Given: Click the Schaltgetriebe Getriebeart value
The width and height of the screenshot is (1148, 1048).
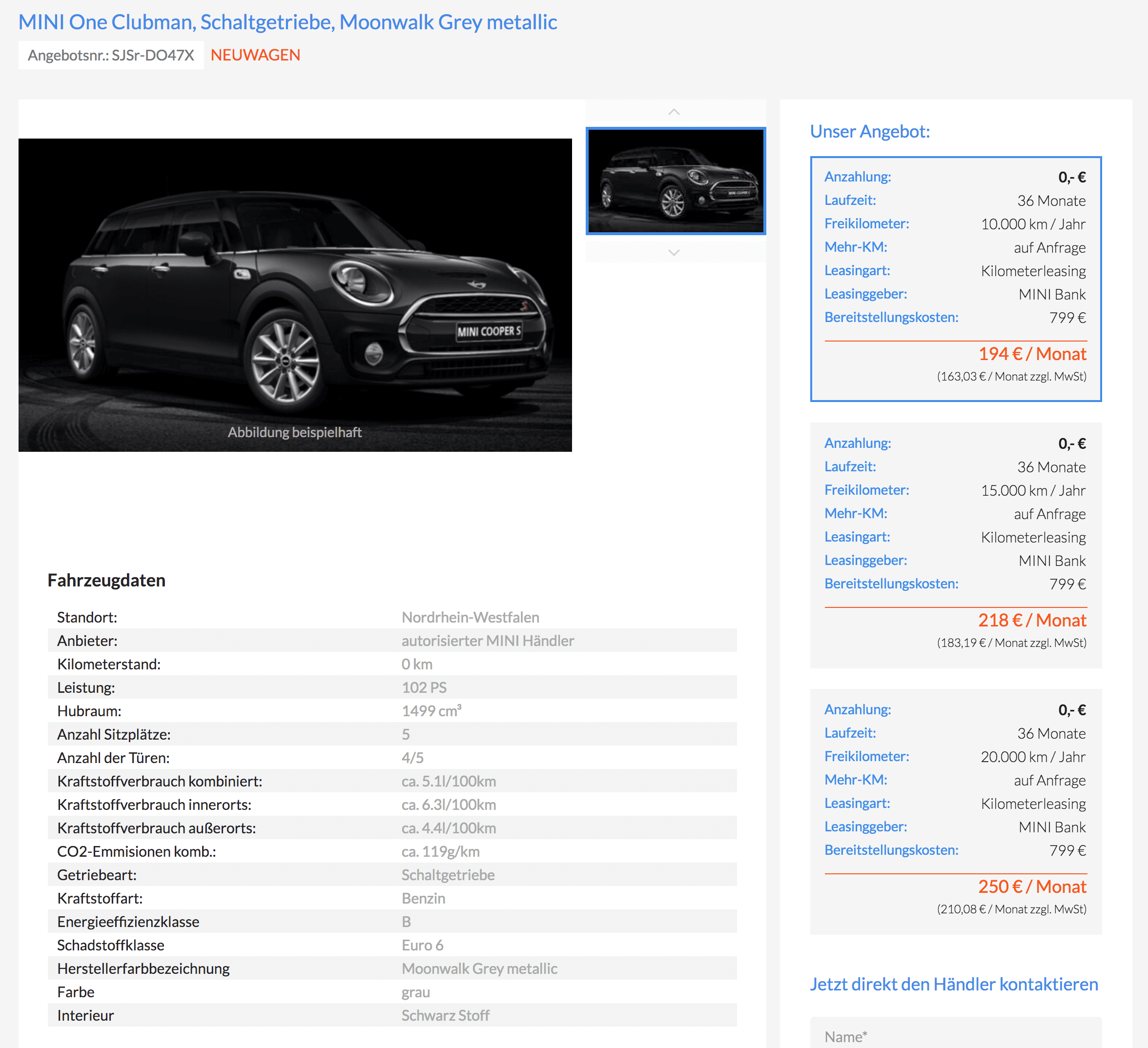Looking at the screenshot, I should [x=448, y=875].
